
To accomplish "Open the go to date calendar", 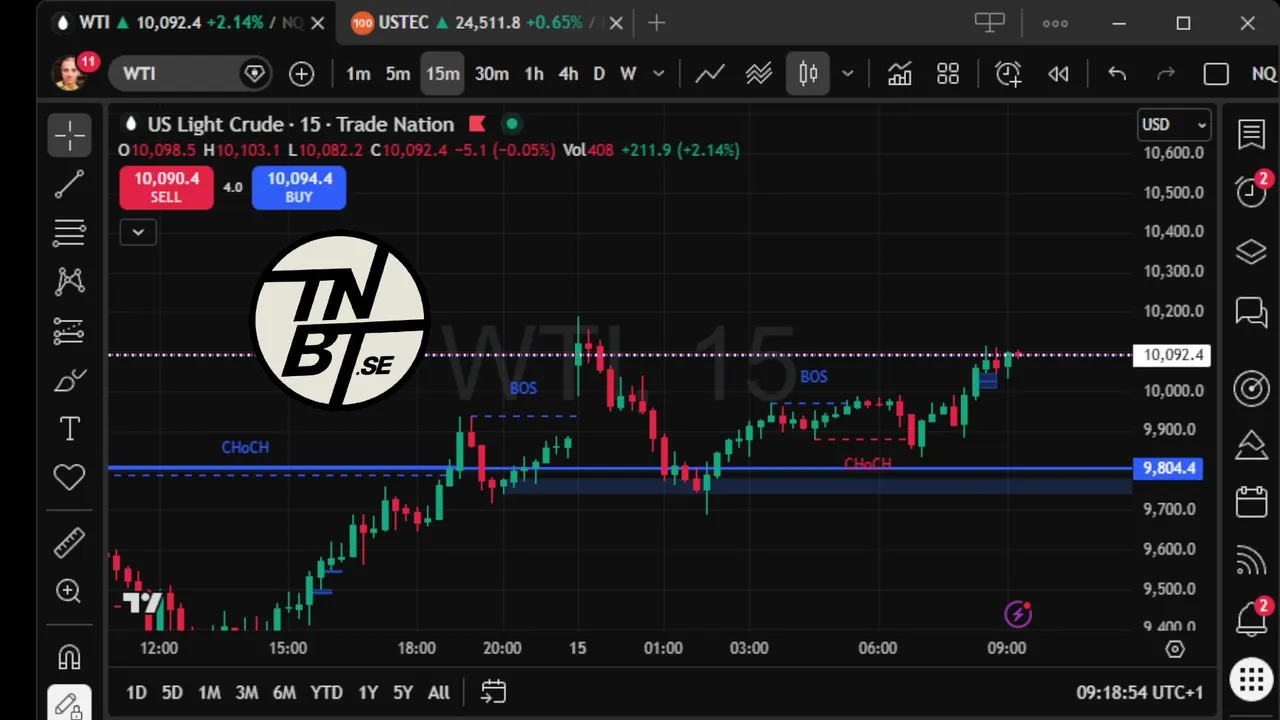I will click(x=493, y=692).
